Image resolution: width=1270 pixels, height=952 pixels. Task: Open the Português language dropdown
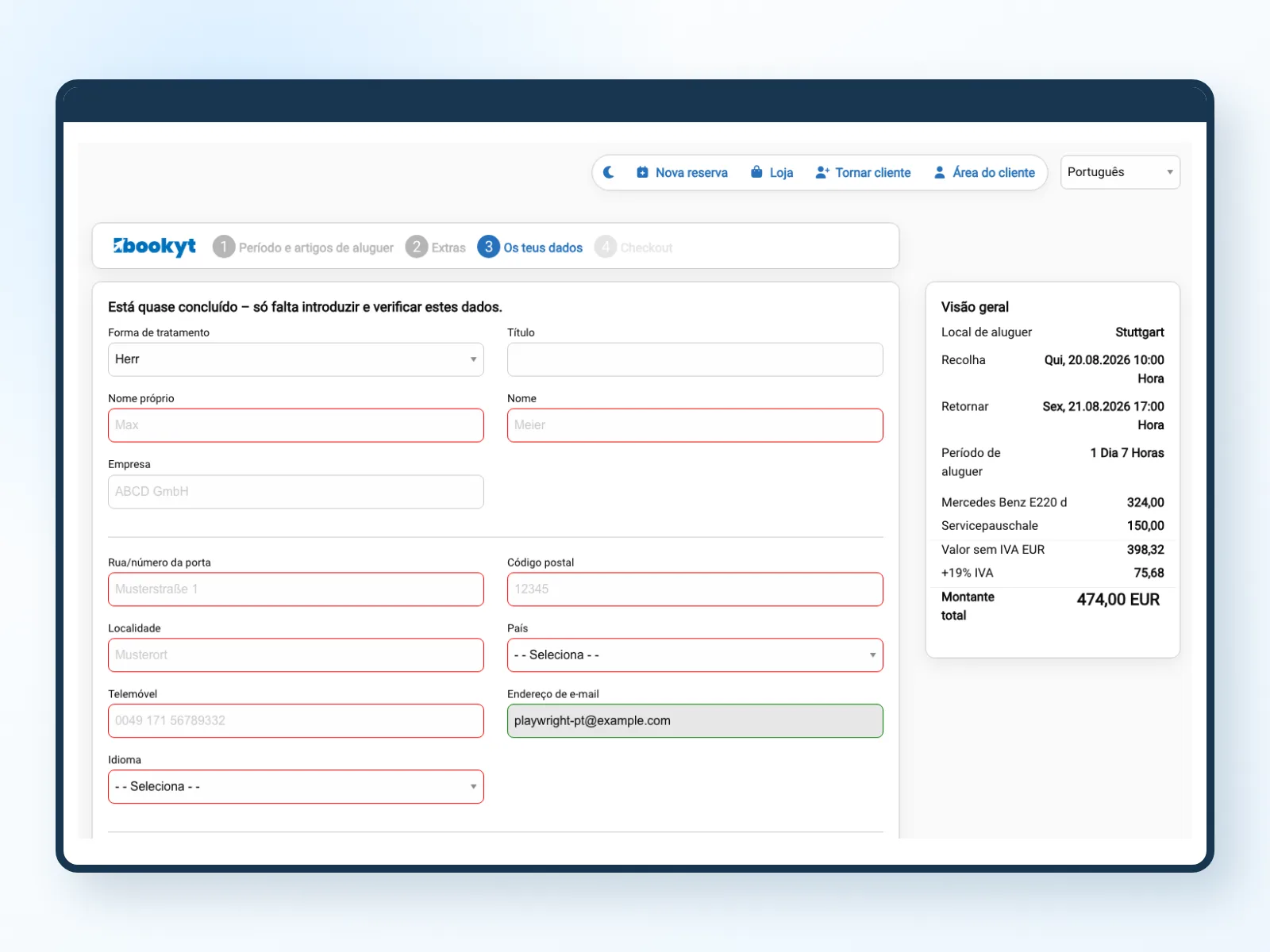click(1120, 172)
